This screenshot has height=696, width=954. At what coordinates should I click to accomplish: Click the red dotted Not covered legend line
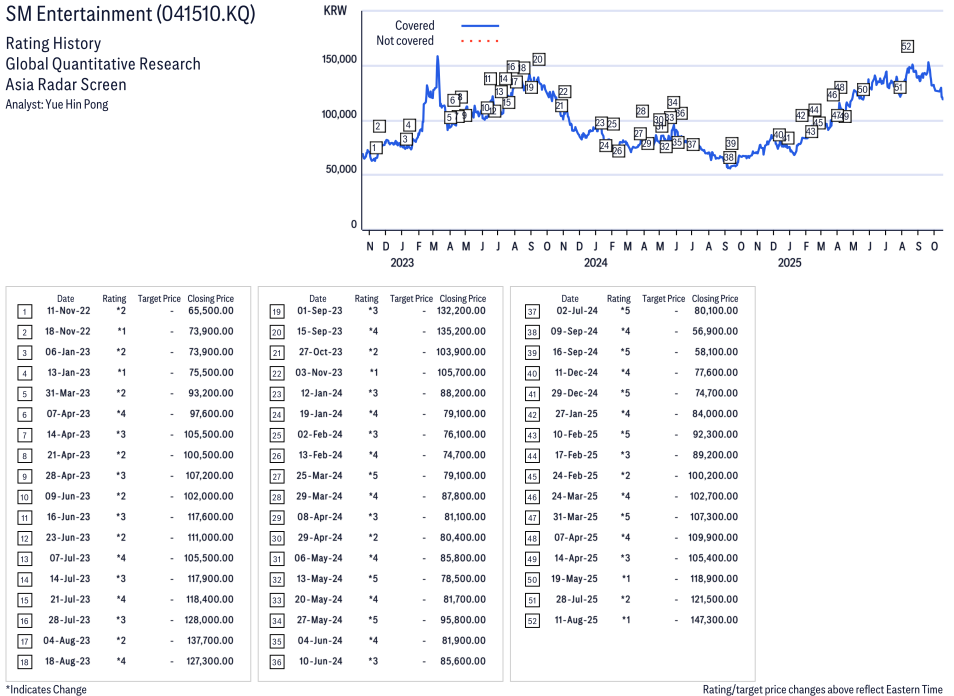pyautogui.click(x=480, y=41)
